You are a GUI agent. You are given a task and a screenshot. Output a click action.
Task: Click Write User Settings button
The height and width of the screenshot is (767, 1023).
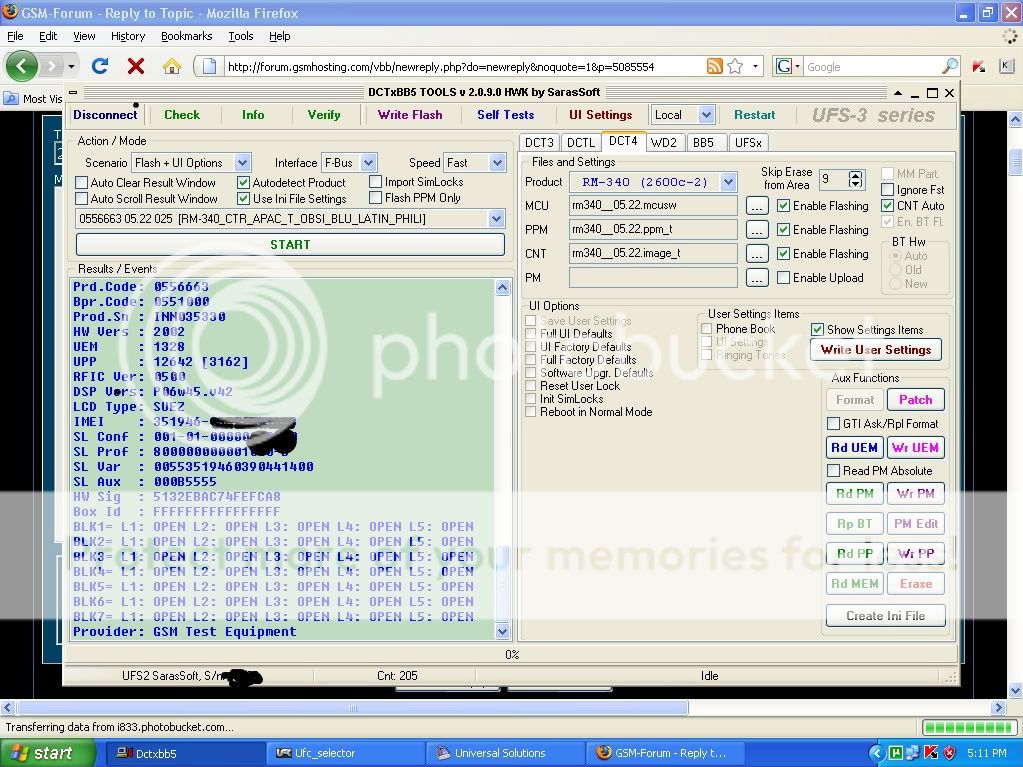pyautogui.click(x=876, y=350)
